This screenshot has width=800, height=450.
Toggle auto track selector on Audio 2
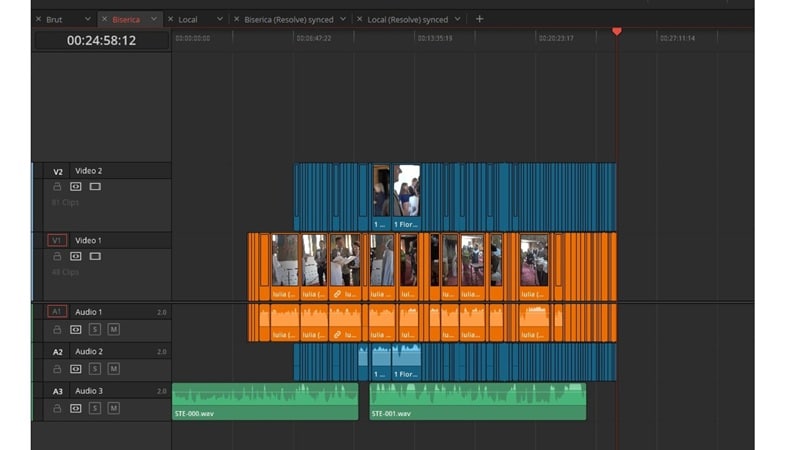pos(76,369)
